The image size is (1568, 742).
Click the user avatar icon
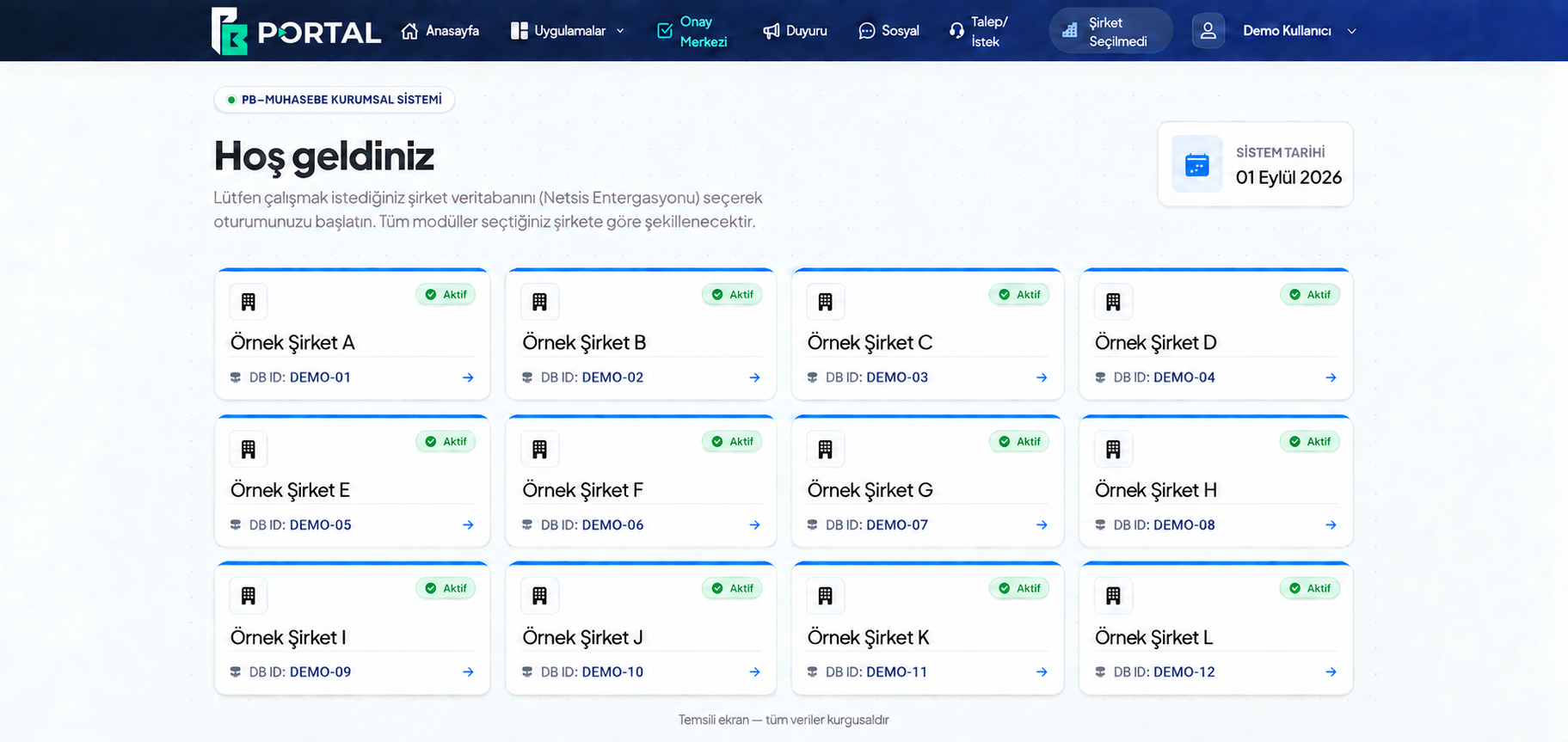(x=1208, y=31)
